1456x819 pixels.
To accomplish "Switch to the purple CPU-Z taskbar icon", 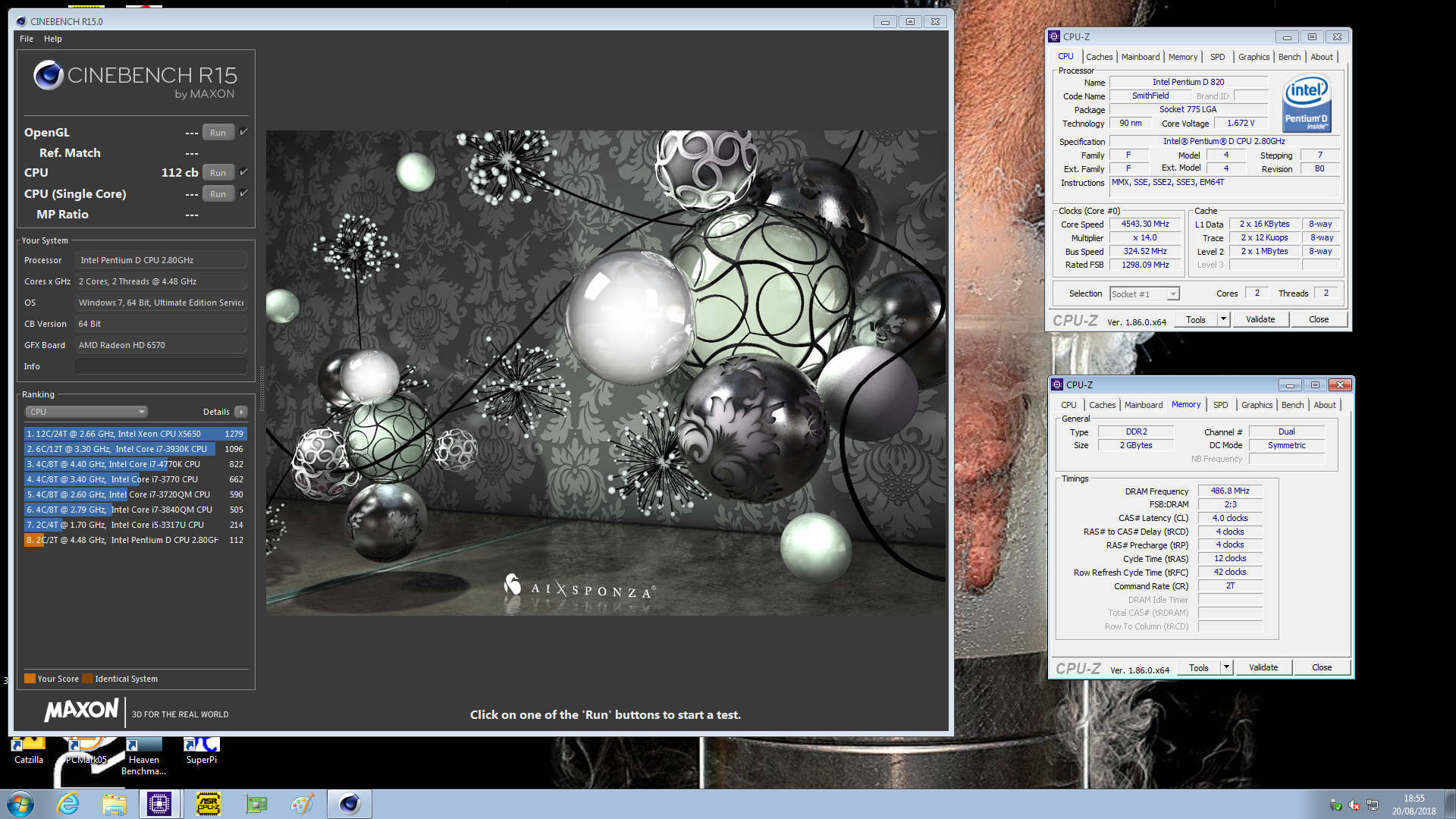I will [x=159, y=804].
